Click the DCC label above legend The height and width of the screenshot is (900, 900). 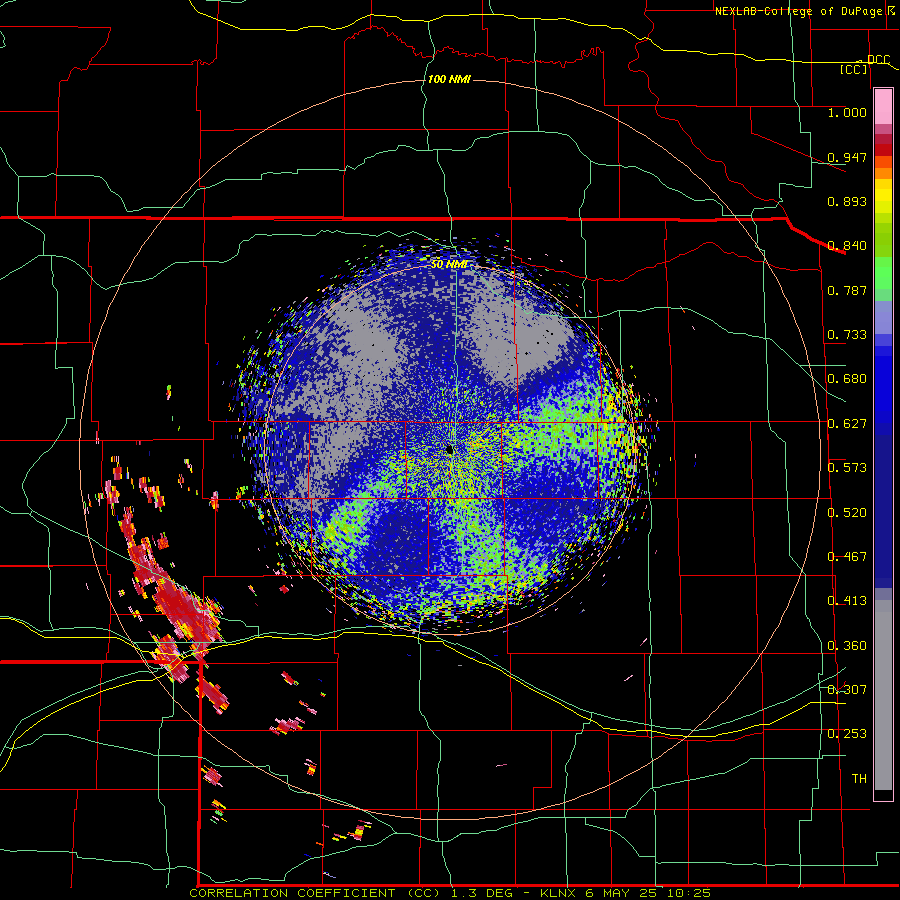click(878, 59)
